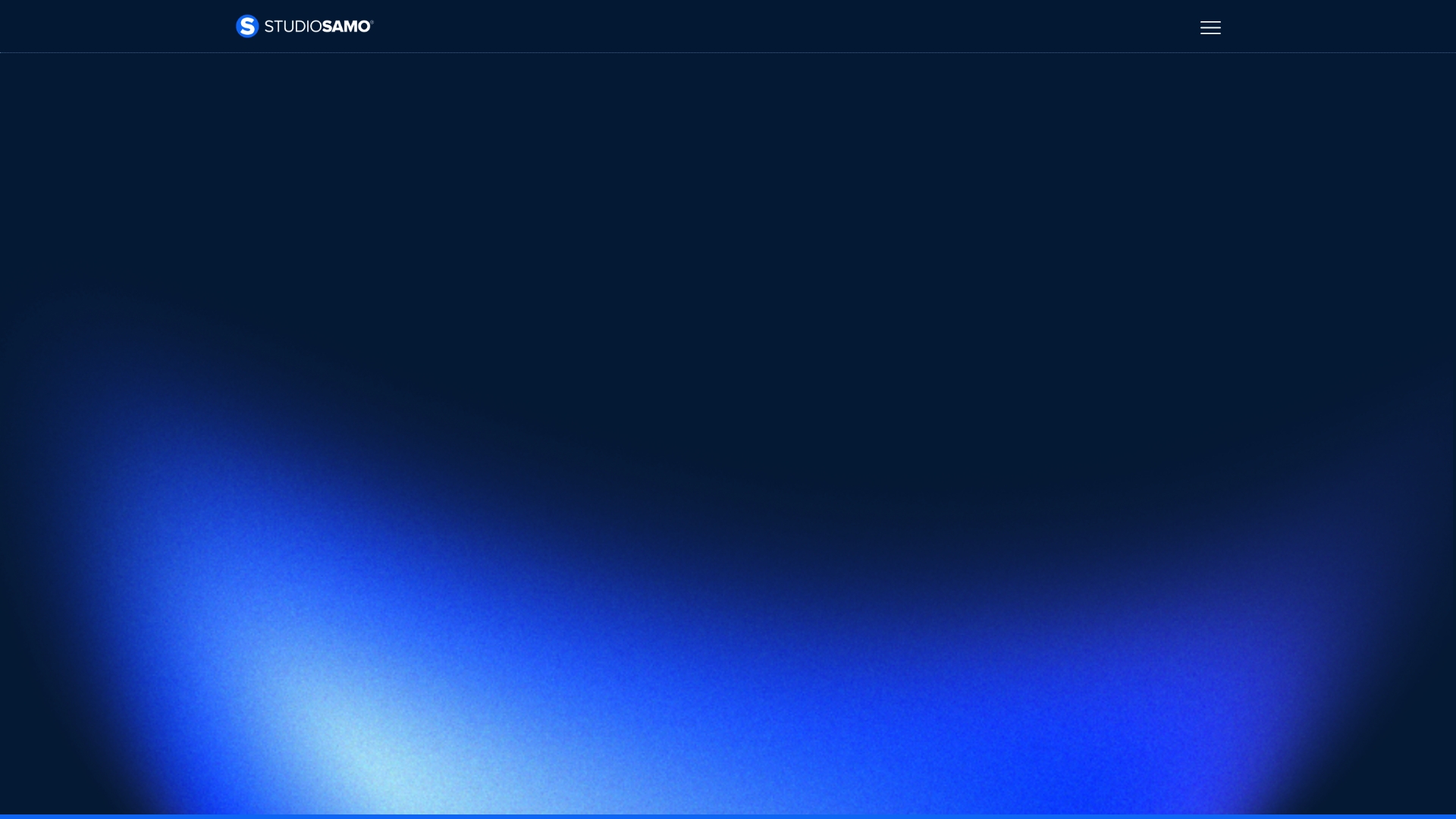The width and height of the screenshot is (1456, 819).
Task: Click the blue progress bar at bottom
Action: point(728,816)
